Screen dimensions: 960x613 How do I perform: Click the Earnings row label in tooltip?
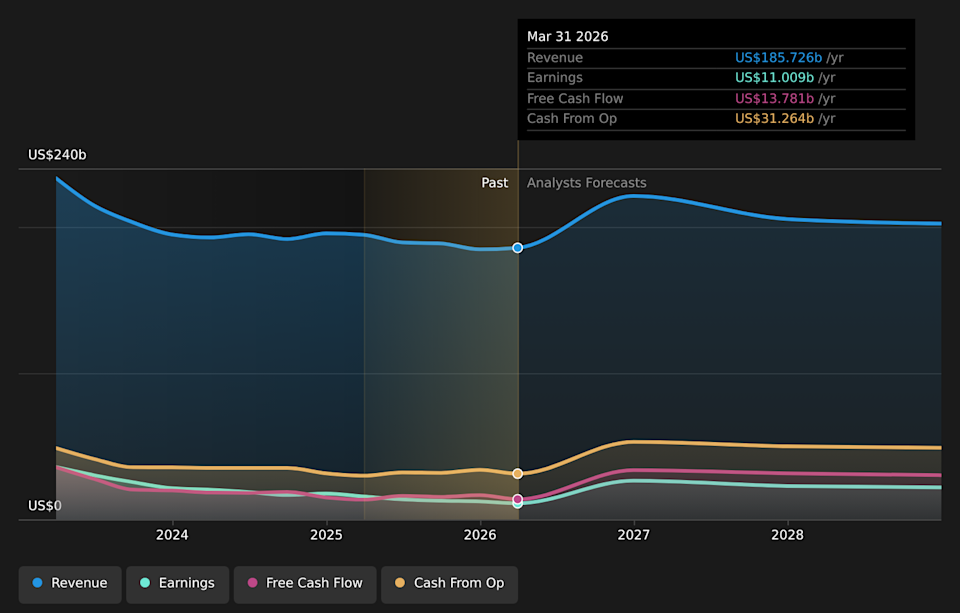point(555,78)
